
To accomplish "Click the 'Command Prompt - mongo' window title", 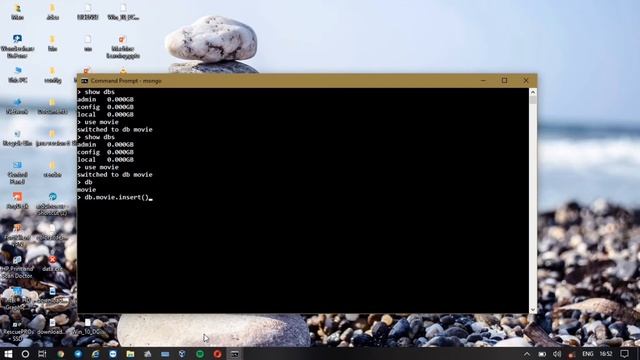I will [x=126, y=81].
